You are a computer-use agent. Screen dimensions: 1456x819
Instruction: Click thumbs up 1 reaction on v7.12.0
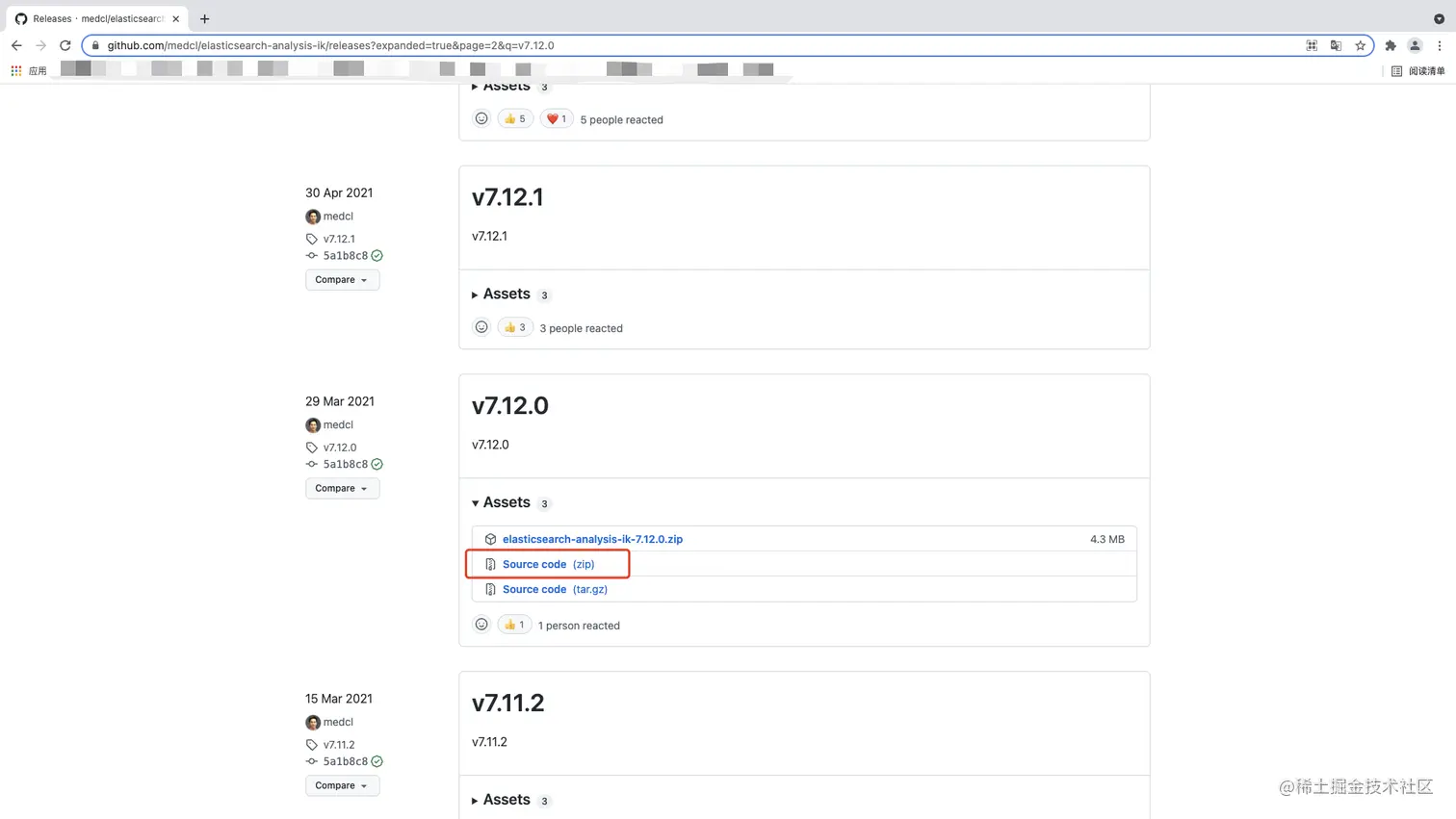tap(514, 625)
